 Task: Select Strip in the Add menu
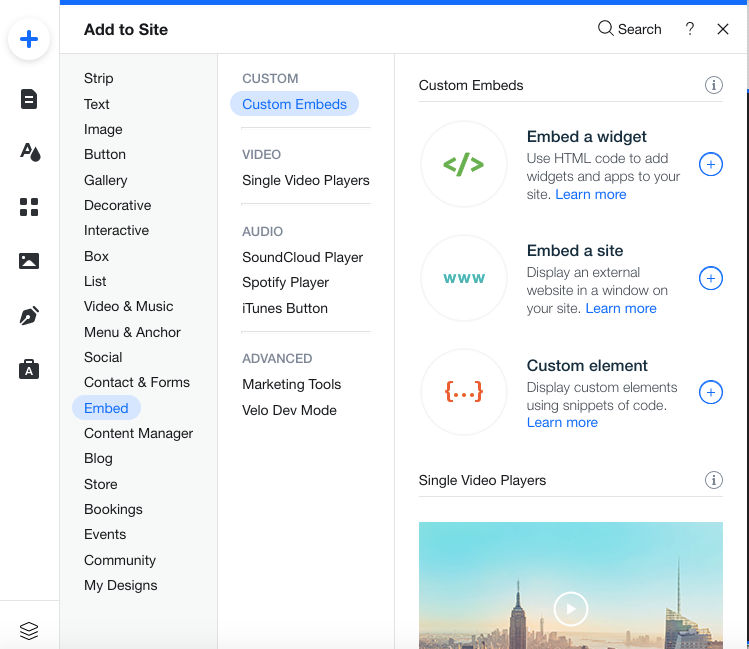coord(98,78)
